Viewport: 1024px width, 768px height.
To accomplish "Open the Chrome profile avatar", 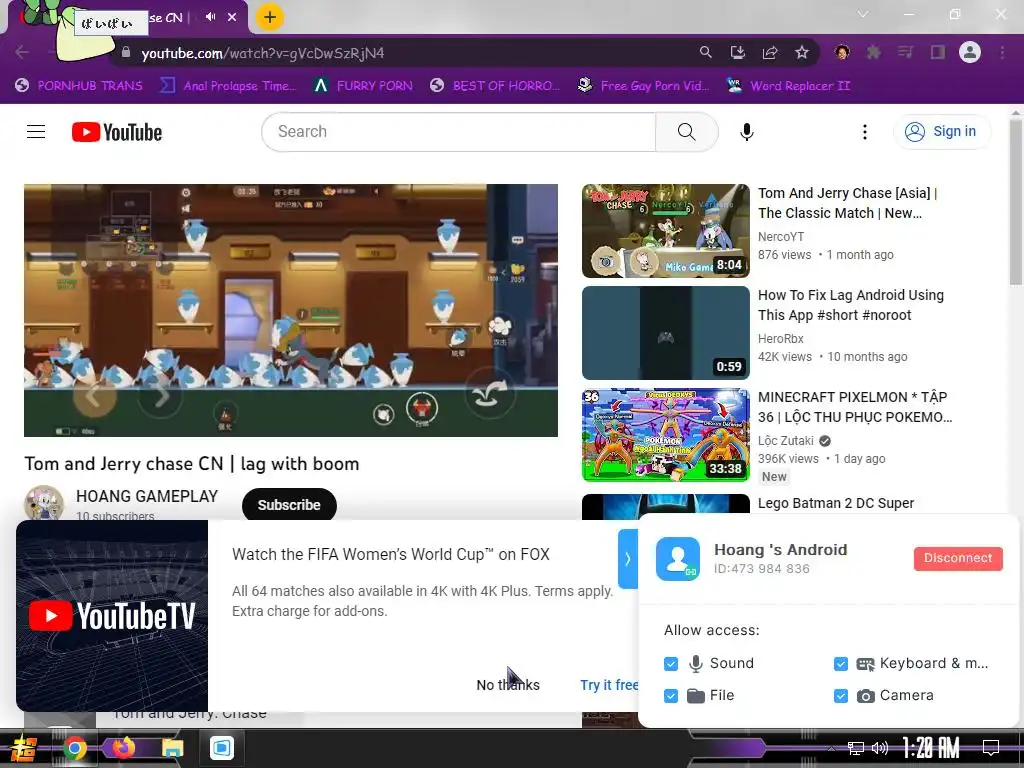I will pos(970,52).
